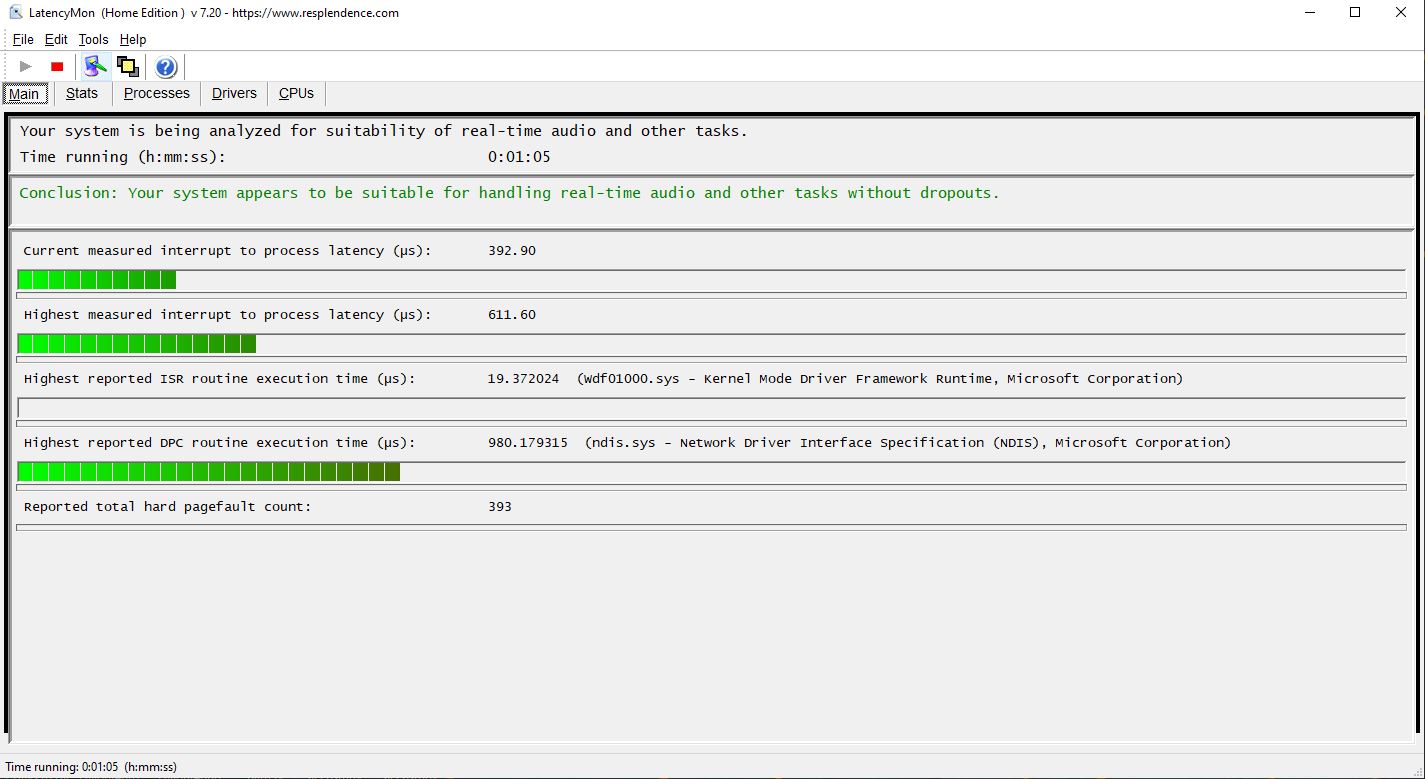The width and height of the screenshot is (1425, 779).
Task: Click the LatencyMon app icon in the title bar
Action: pyautogui.click(x=15, y=13)
